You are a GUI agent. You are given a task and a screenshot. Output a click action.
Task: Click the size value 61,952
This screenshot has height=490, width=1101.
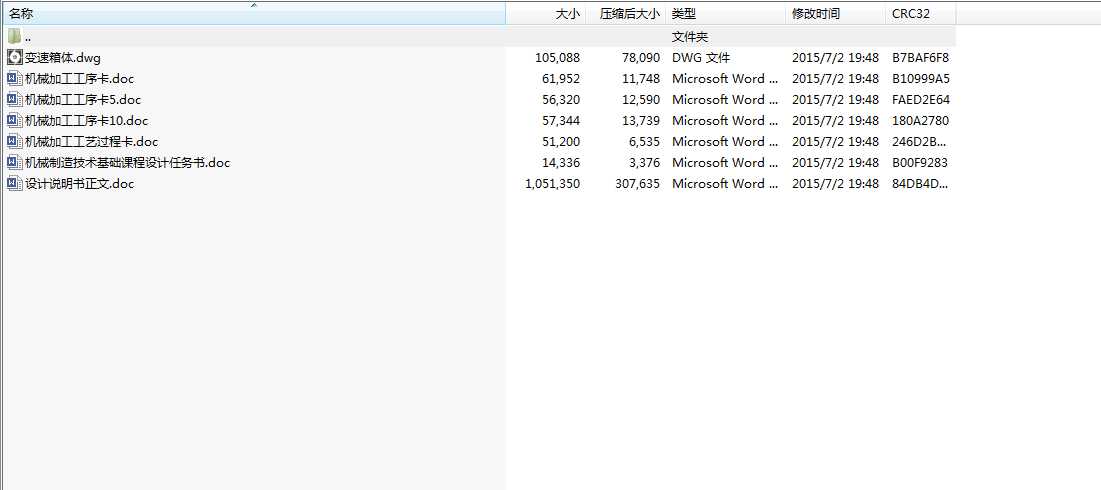(x=561, y=79)
